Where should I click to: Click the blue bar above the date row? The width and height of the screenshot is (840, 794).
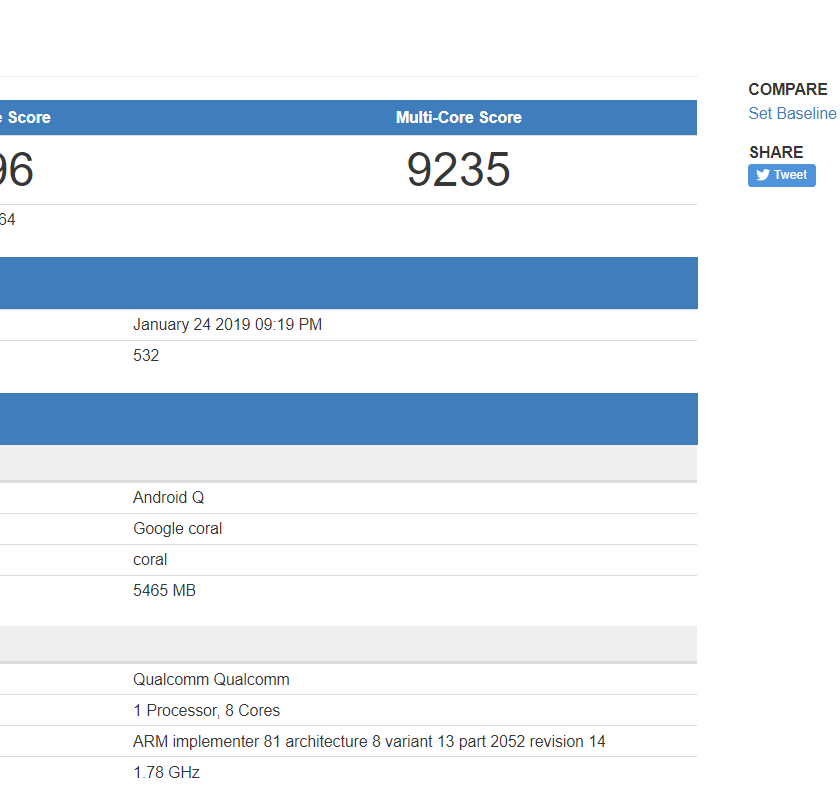coord(348,283)
